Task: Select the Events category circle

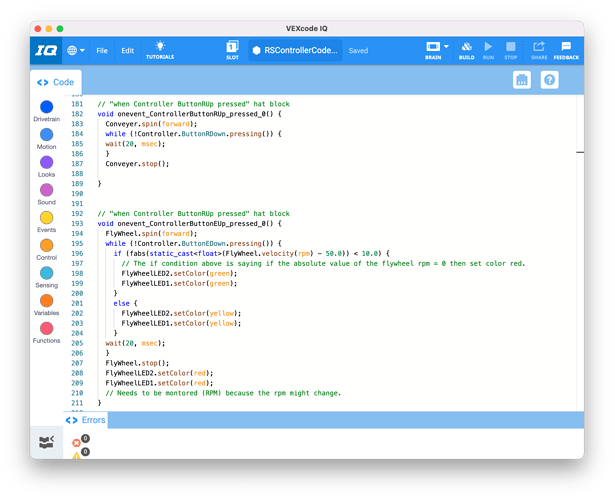Action: coord(47,218)
